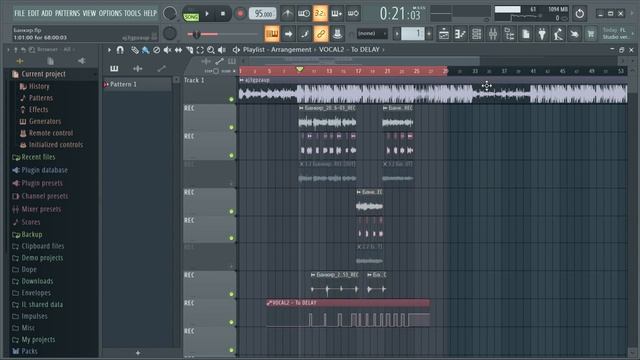Toggle the multilink to controllers icon

321,34
